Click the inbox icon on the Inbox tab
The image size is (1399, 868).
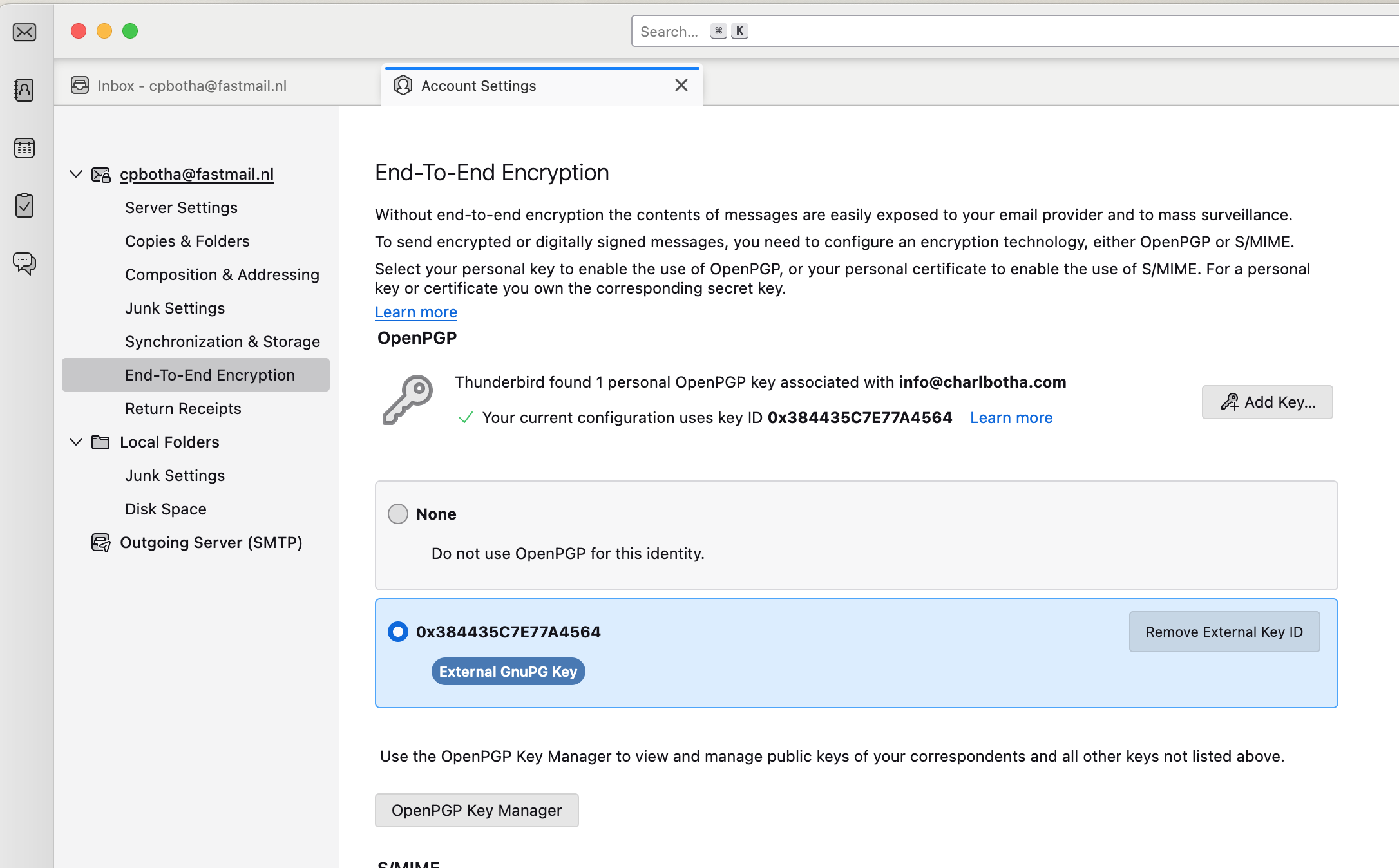(x=80, y=85)
